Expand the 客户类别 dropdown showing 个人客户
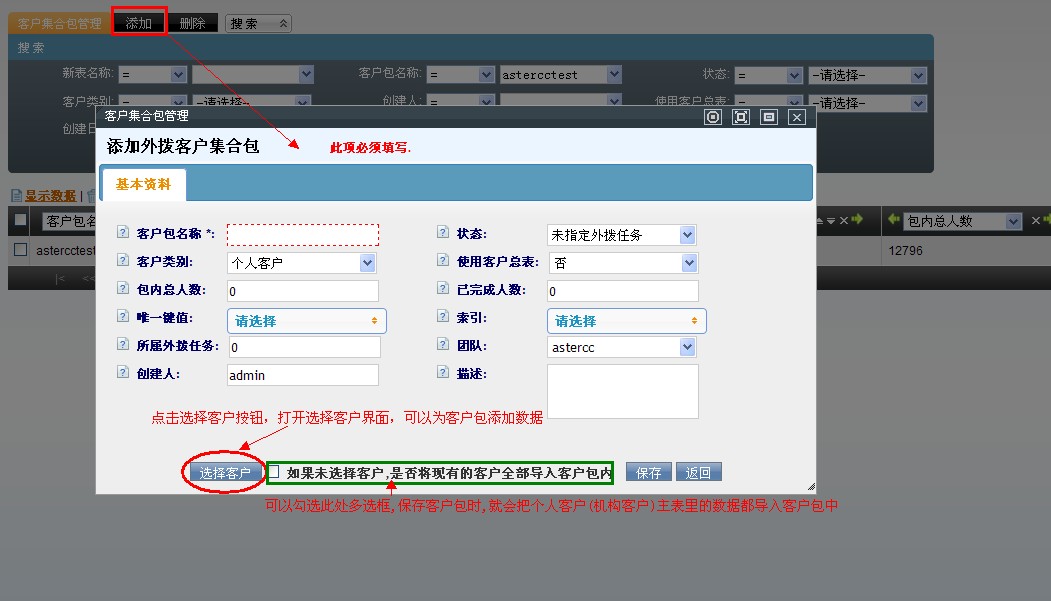The height and width of the screenshot is (601, 1051). coord(301,263)
